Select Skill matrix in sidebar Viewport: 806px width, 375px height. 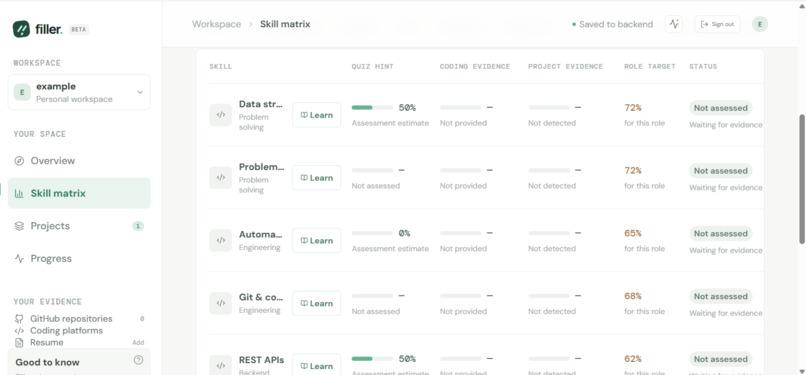[79, 193]
